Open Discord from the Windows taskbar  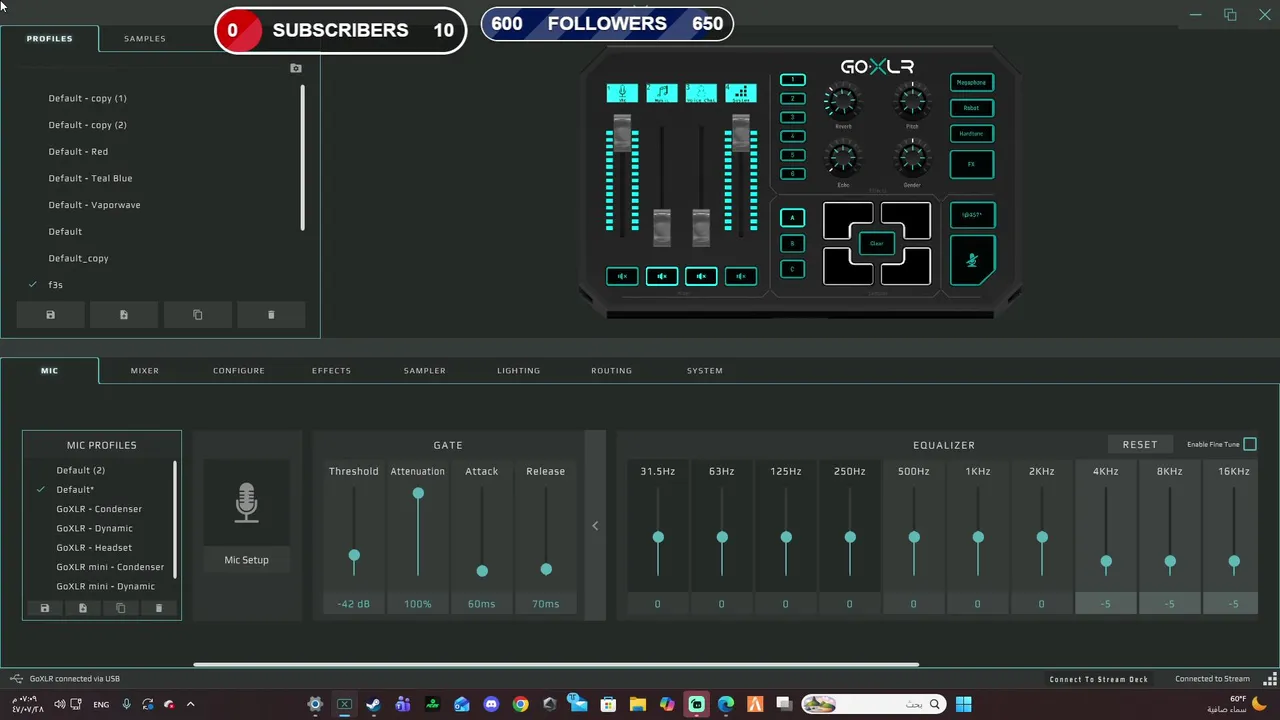pyautogui.click(x=491, y=704)
